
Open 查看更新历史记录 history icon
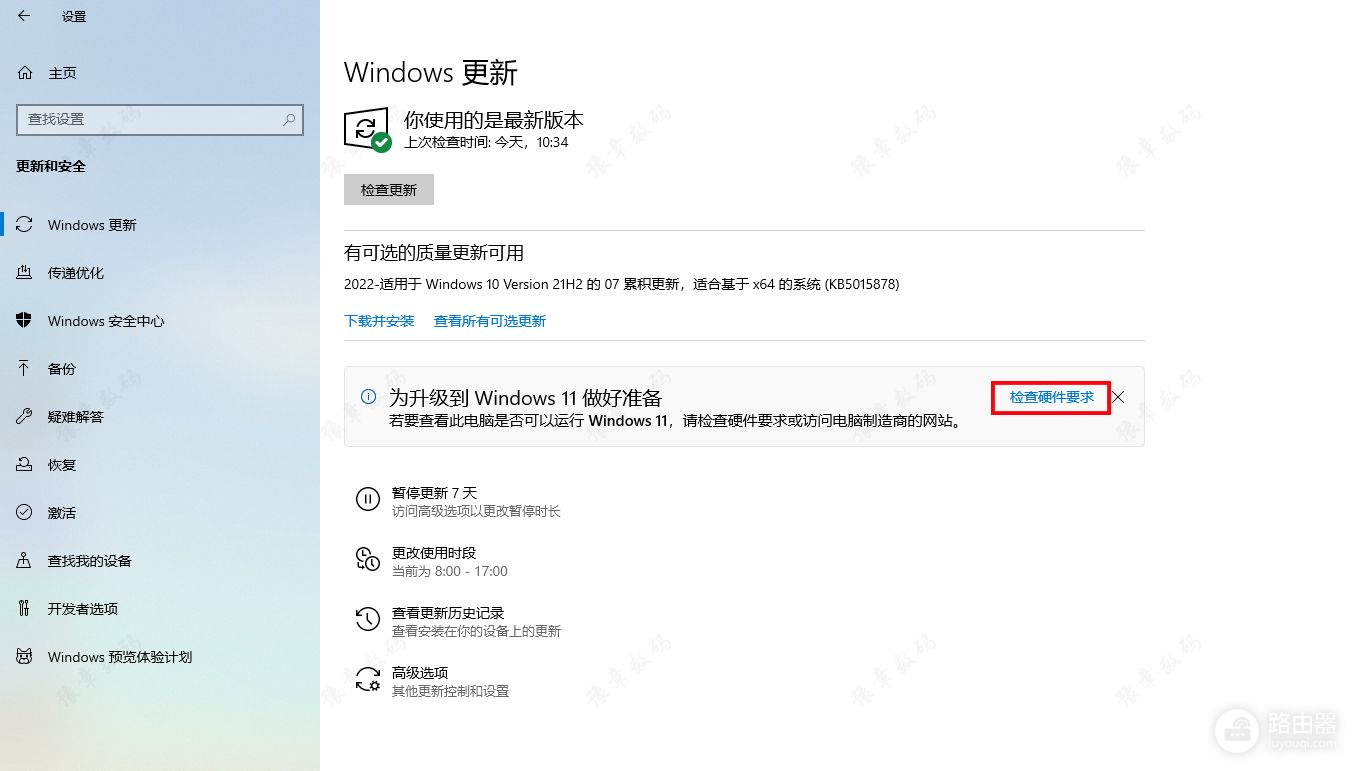[368, 619]
